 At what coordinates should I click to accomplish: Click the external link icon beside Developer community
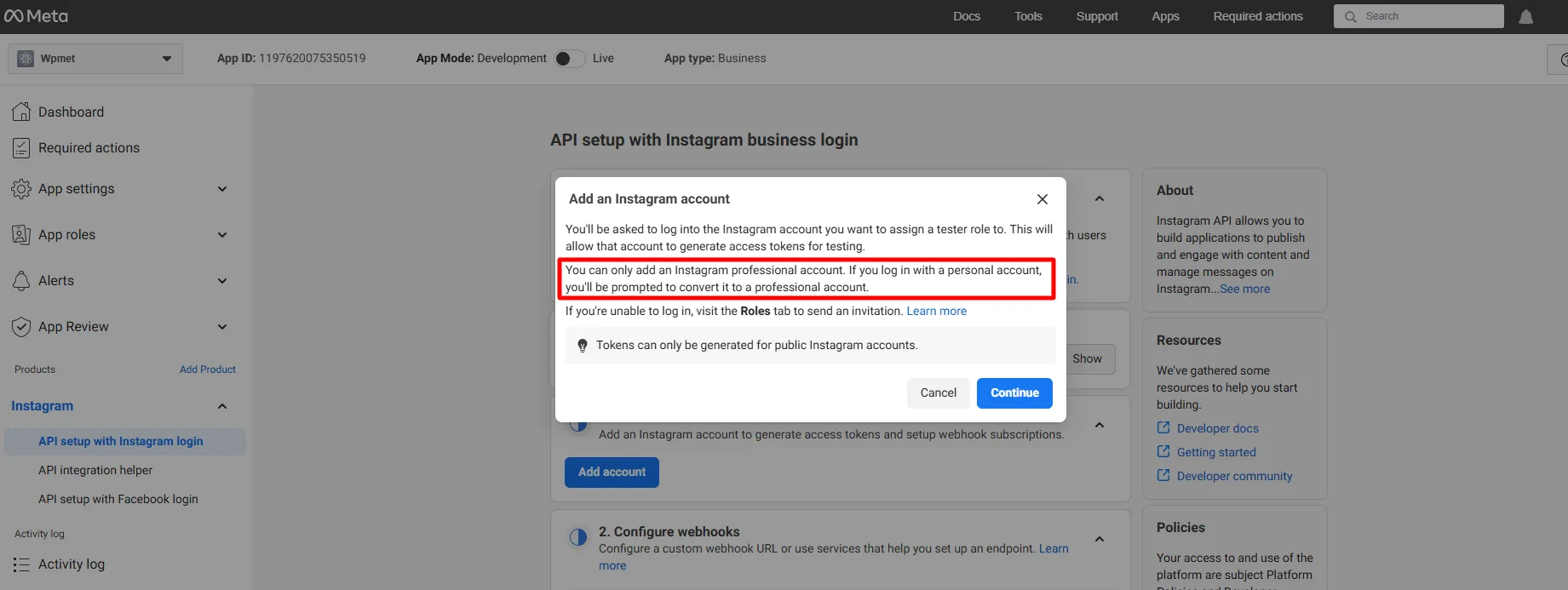click(1163, 476)
